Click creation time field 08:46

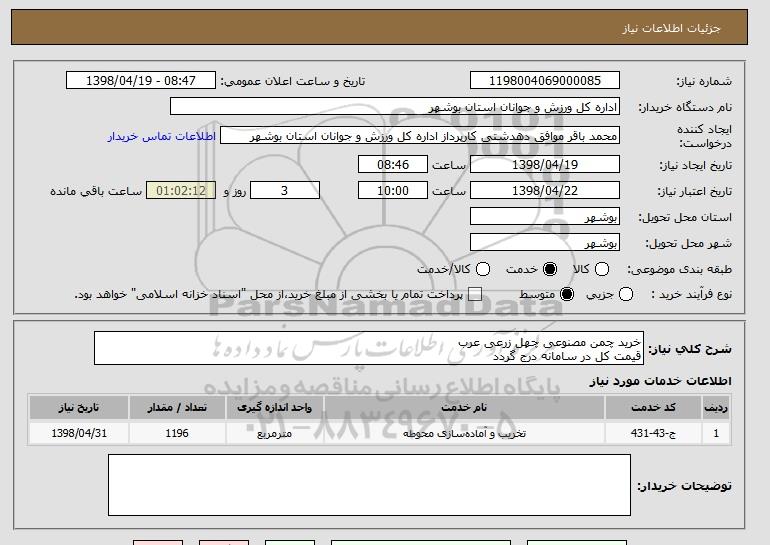pos(393,164)
